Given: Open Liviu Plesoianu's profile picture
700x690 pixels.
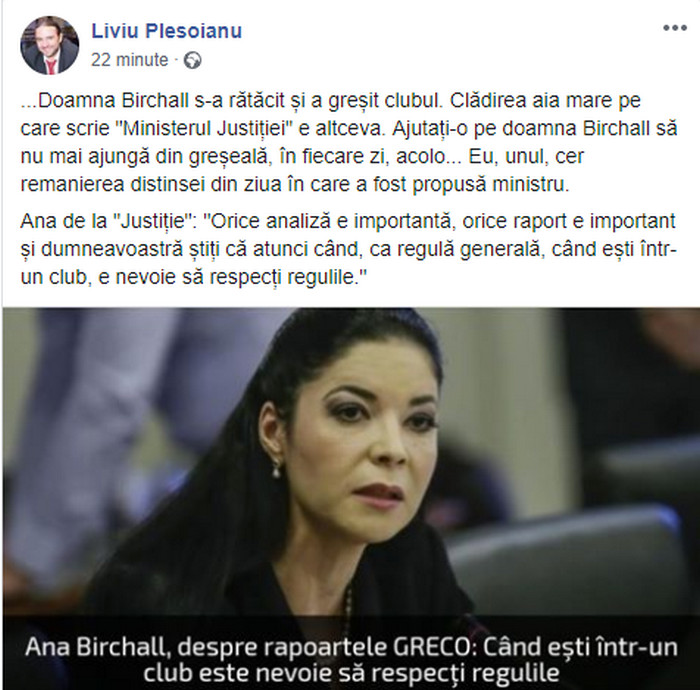Looking at the screenshot, I should click(x=50, y=45).
